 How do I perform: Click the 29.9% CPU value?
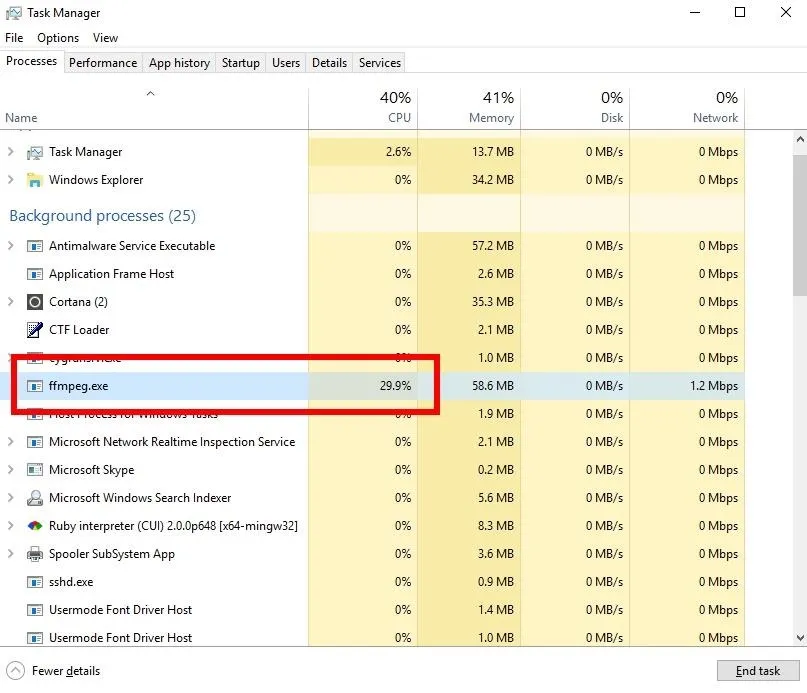point(395,386)
